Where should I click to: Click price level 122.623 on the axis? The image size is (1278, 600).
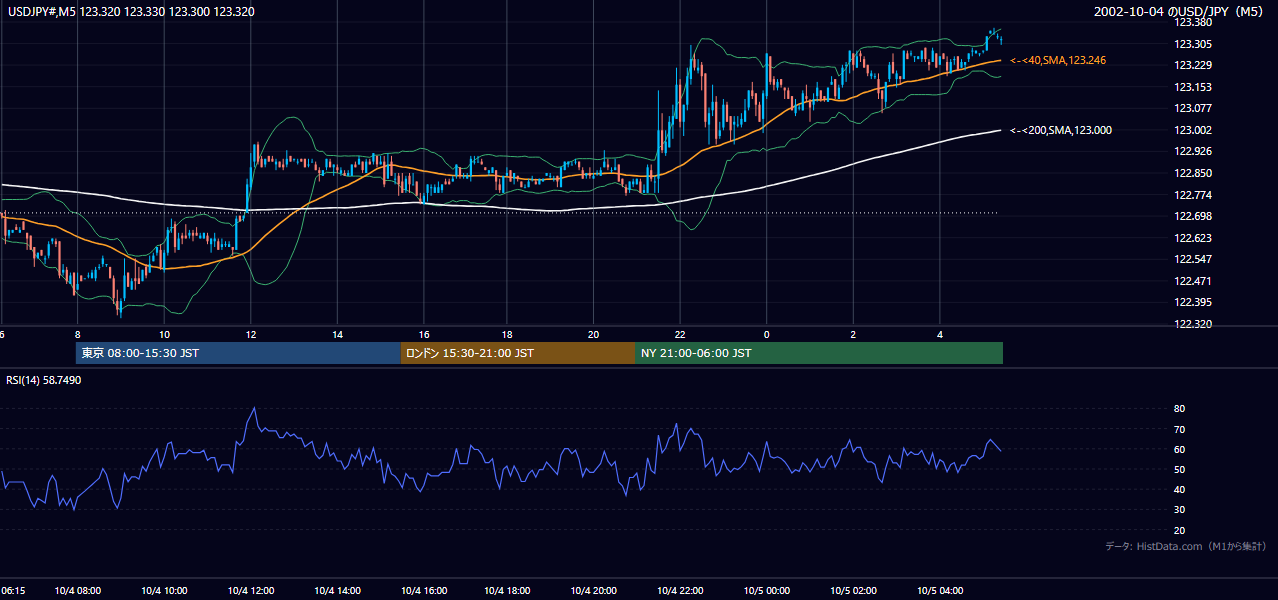pyautogui.click(x=1193, y=238)
